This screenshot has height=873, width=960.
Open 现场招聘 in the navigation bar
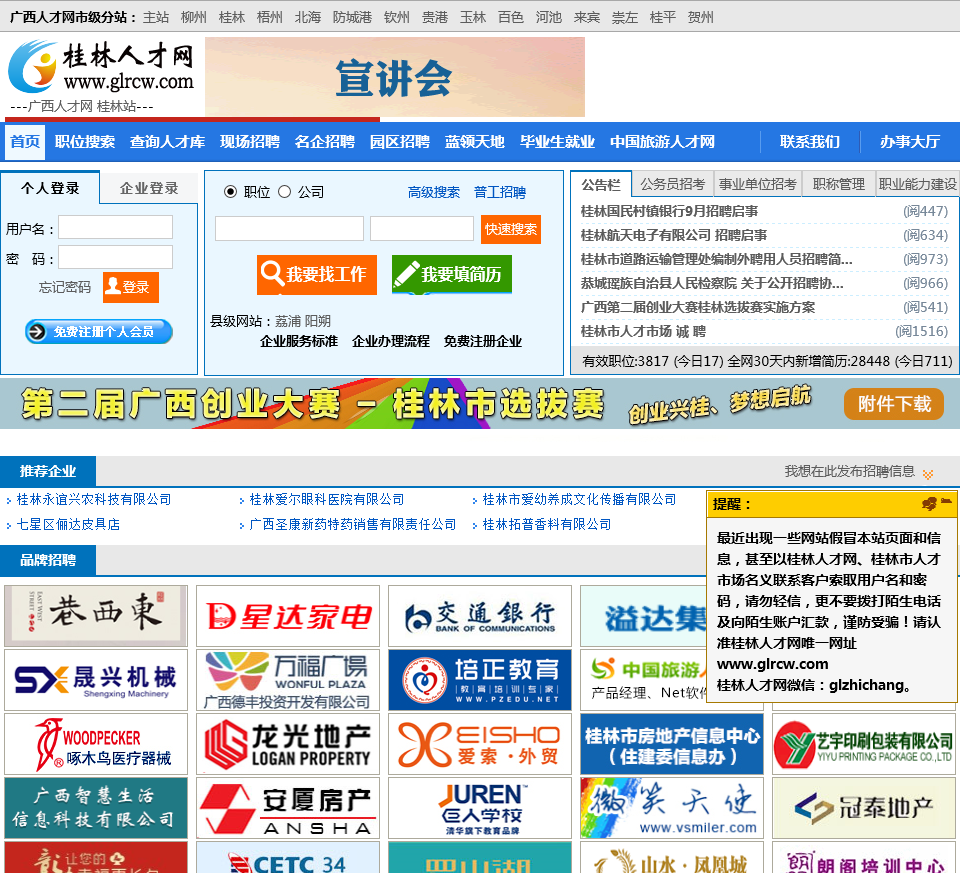click(x=250, y=142)
